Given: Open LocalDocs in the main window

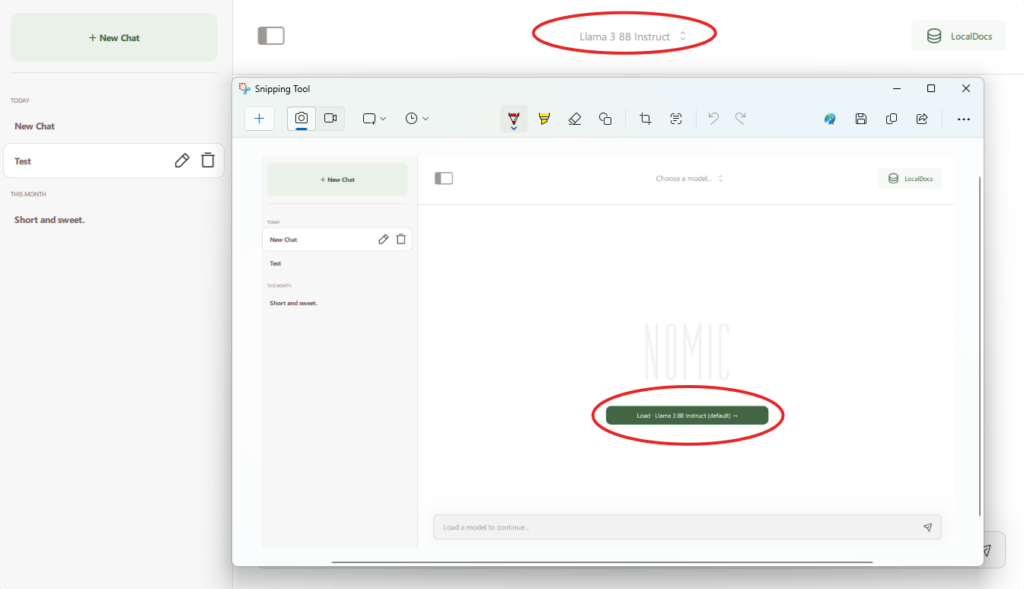Looking at the screenshot, I should (x=958, y=36).
